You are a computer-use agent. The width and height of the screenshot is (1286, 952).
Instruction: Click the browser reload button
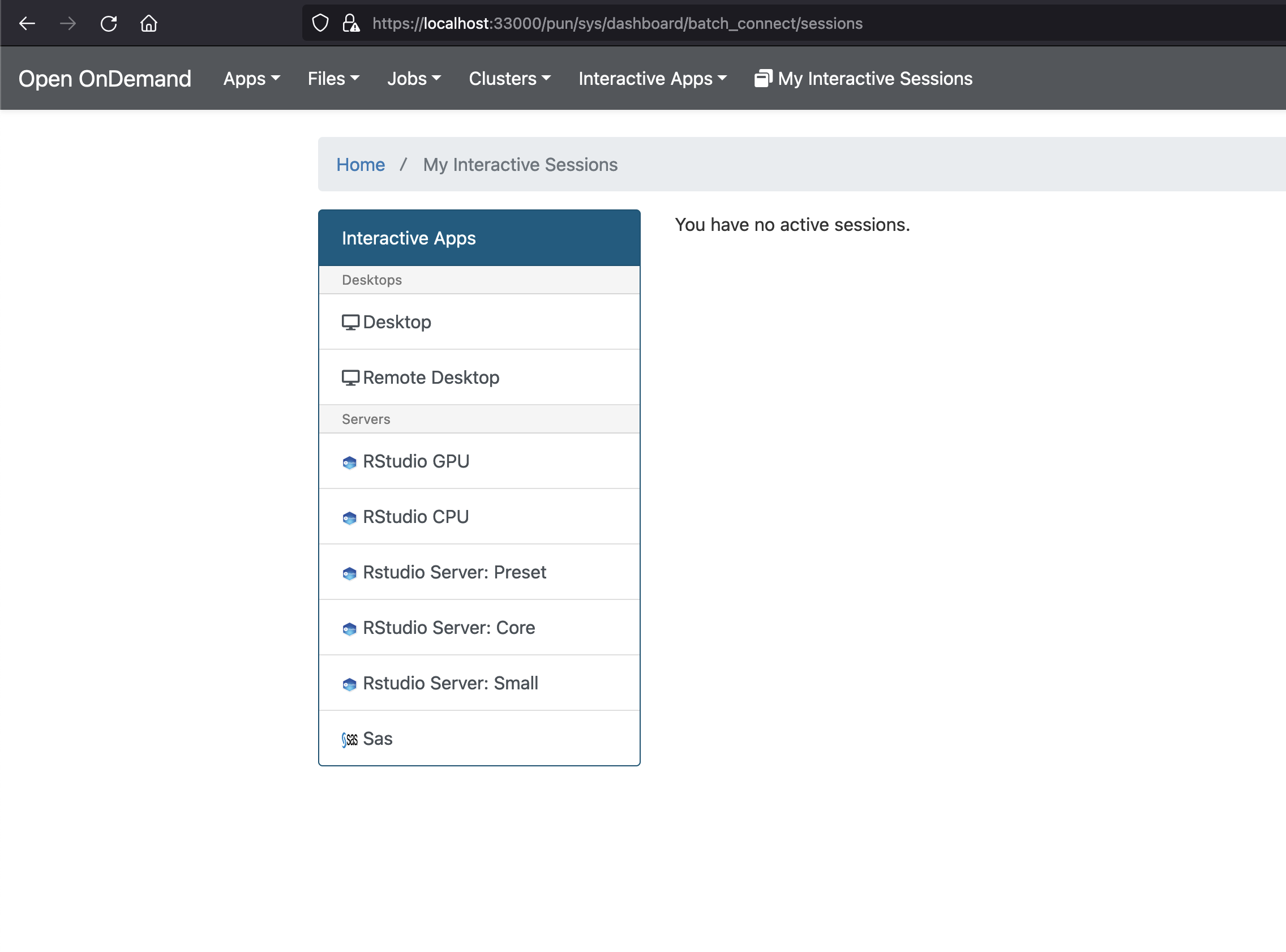(x=108, y=23)
